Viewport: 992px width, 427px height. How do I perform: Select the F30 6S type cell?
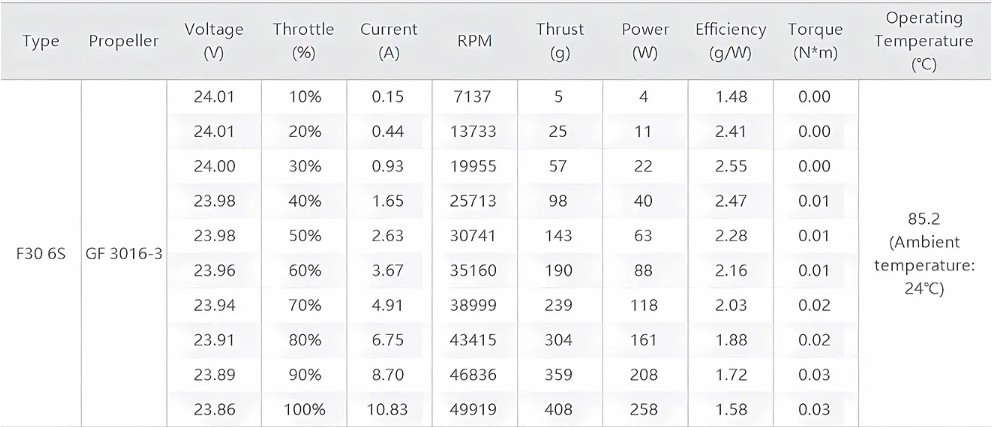pyautogui.click(x=40, y=254)
